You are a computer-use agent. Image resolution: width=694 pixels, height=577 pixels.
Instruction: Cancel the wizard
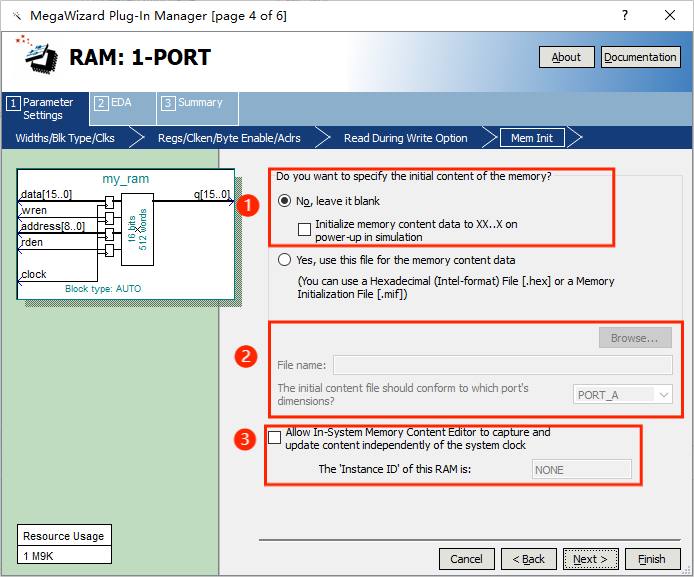point(467,559)
